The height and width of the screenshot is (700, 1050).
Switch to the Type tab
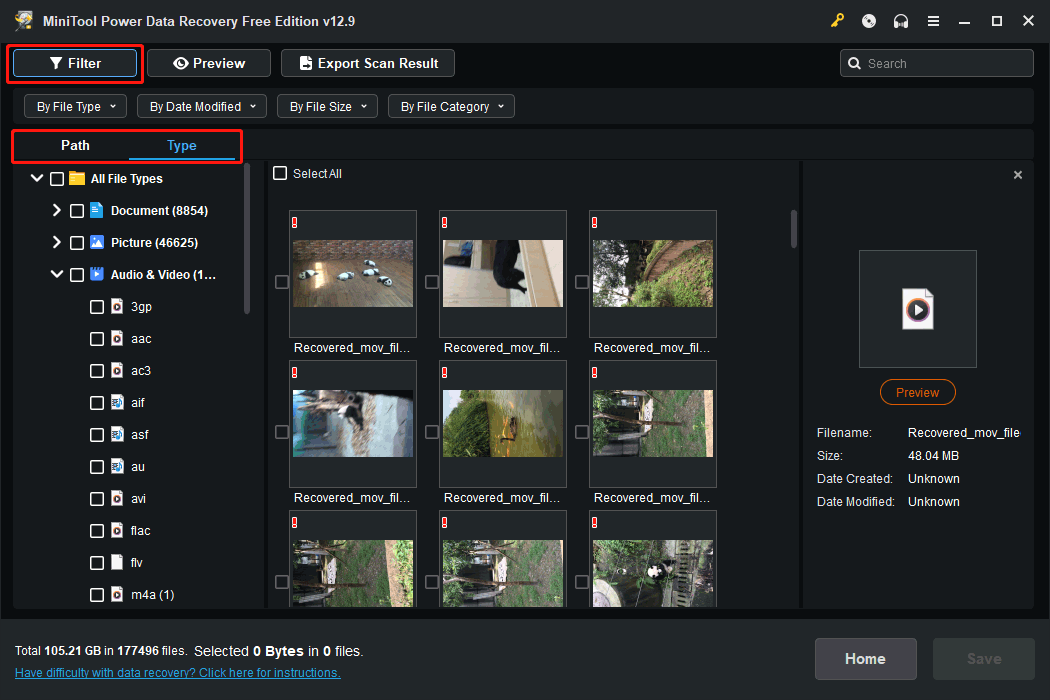pos(181,145)
